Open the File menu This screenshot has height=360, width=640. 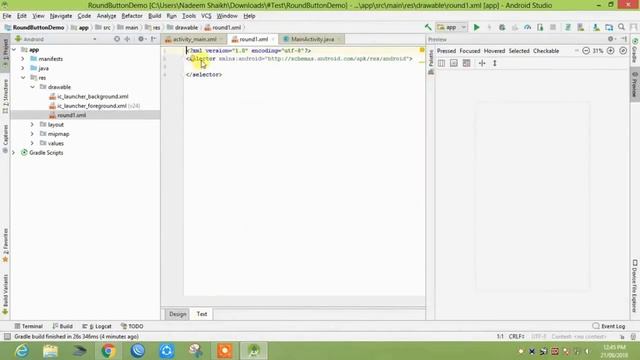click(x=7, y=16)
